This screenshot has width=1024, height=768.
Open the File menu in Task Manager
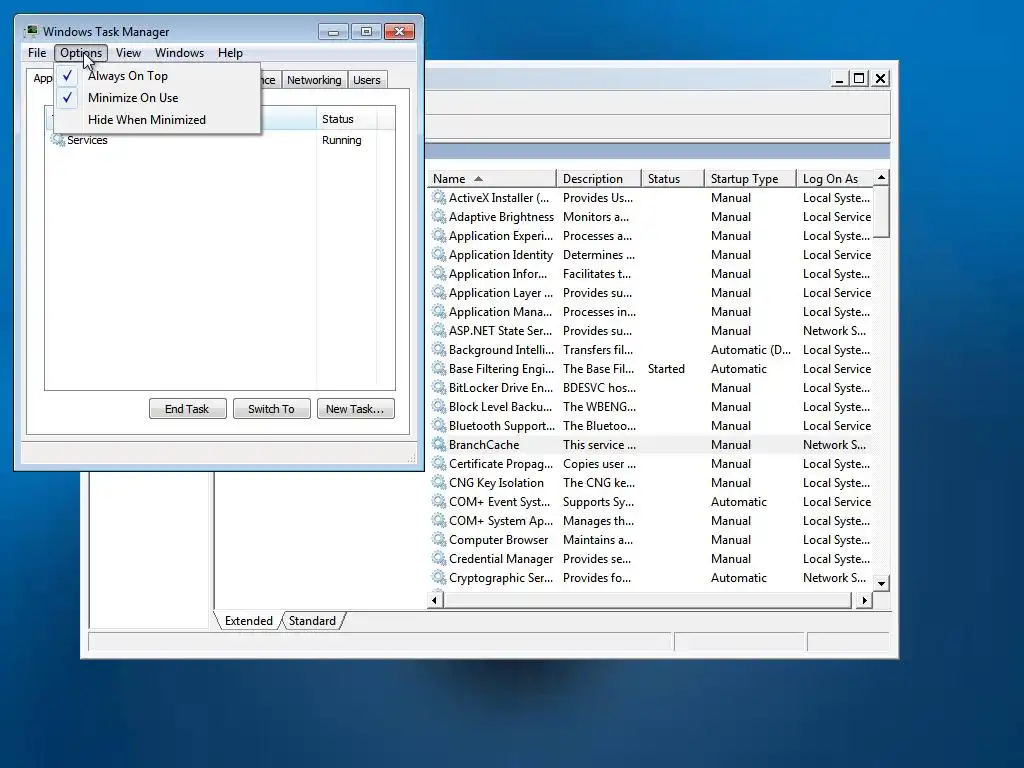37,53
